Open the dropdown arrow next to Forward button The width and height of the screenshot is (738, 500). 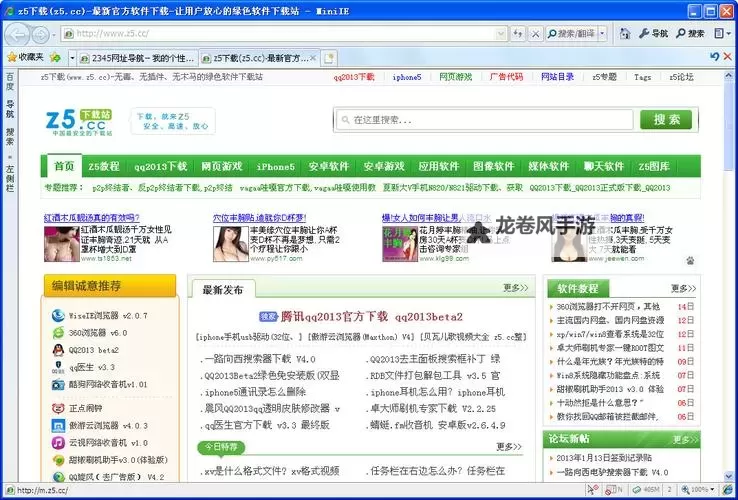click(x=54, y=34)
